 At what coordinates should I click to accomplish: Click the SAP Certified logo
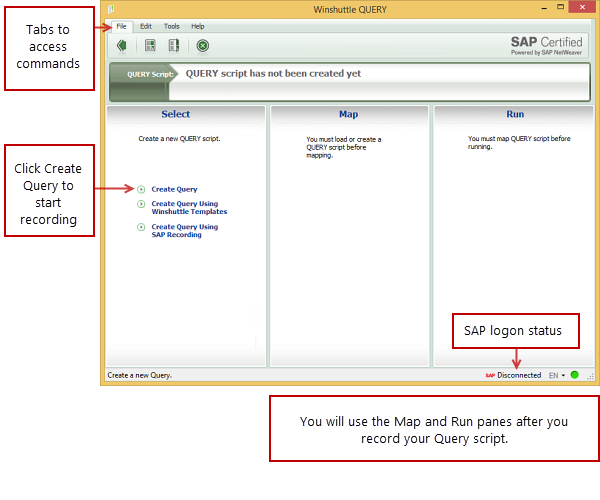pos(546,46)
